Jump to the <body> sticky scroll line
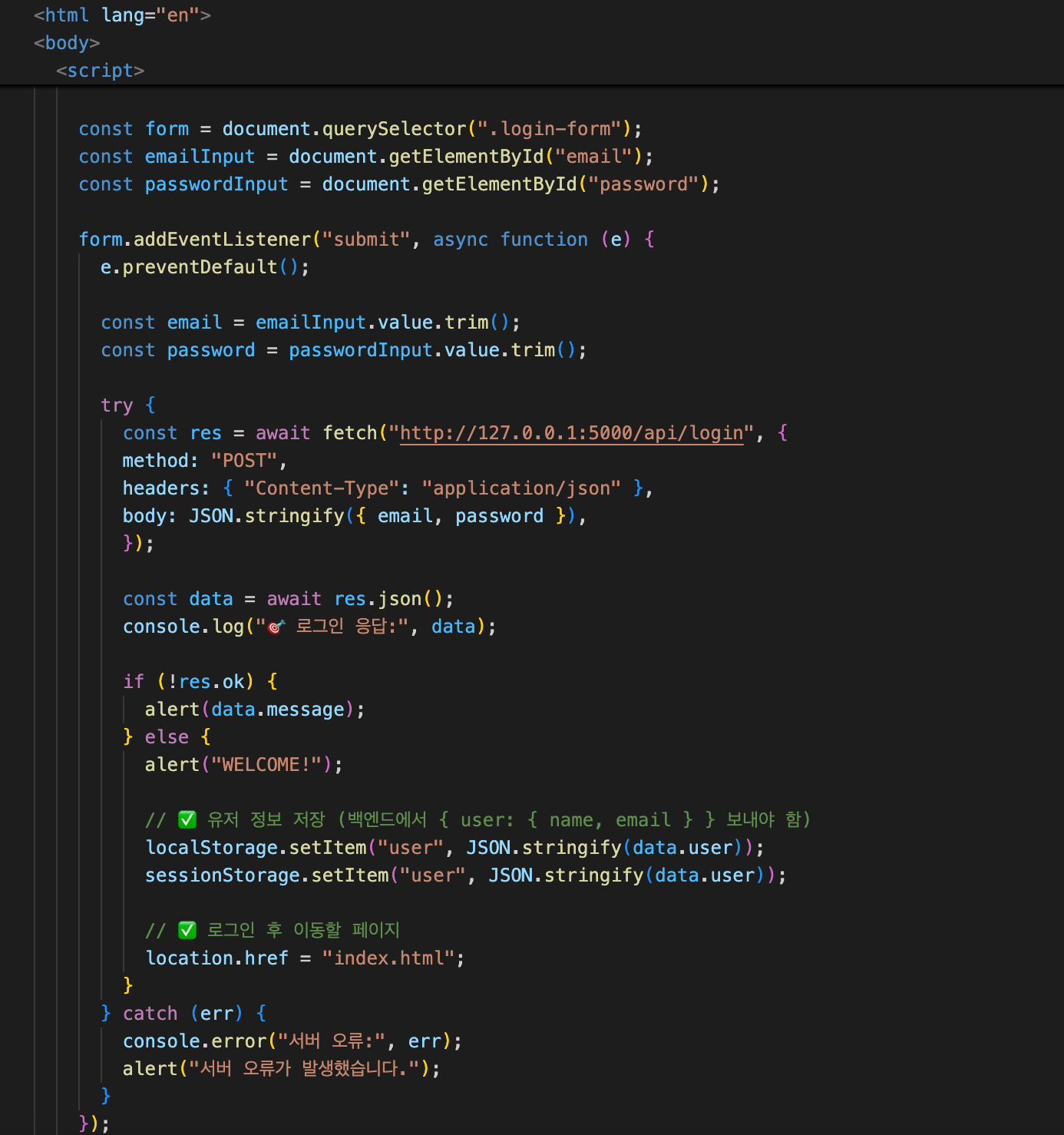The height and width of the screenshot is (1135, 1064). point(67,43)
